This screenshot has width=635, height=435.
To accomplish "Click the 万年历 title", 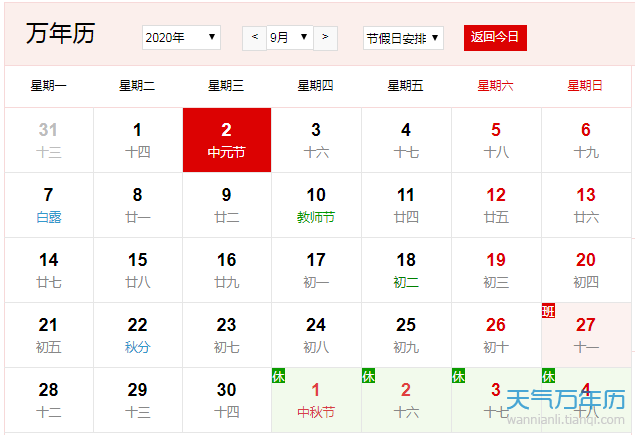I will 61,33.
